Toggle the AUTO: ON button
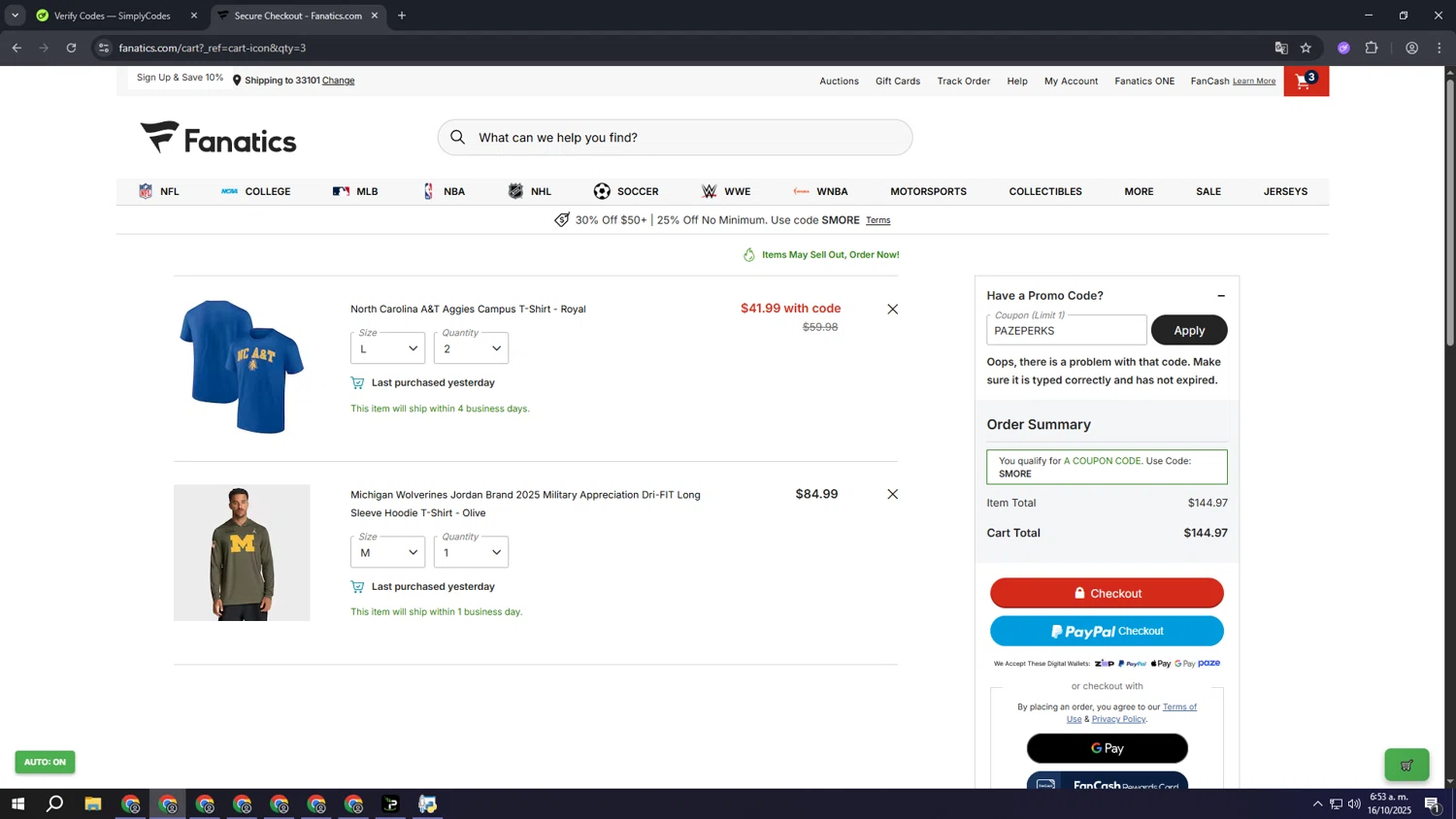This screenshot has width=1456, height=819. [45, 763]
